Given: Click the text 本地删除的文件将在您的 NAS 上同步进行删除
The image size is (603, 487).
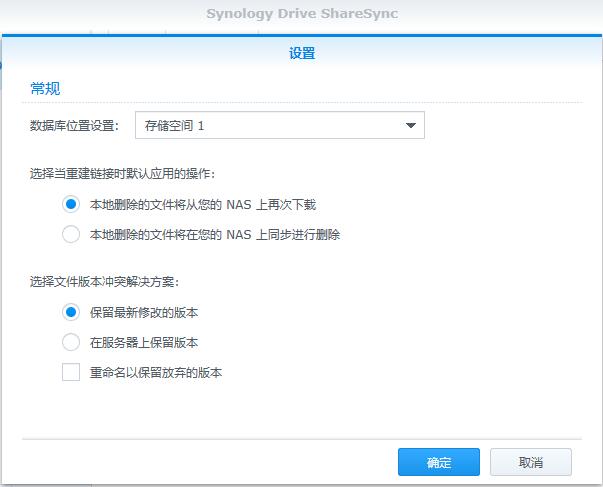Looking at the screenshot, I should 214,235.
